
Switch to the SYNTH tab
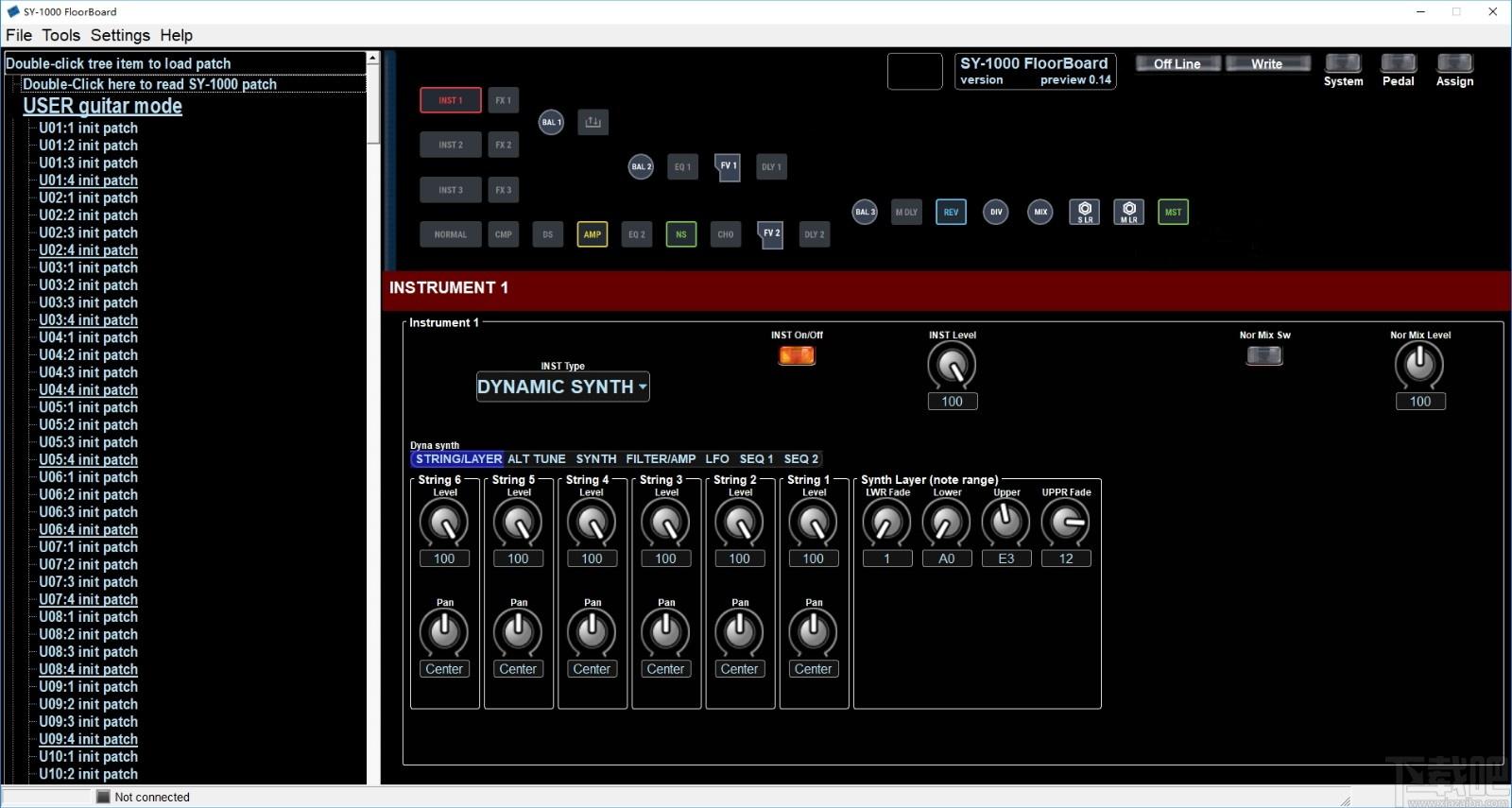click(x=596, y=458)
